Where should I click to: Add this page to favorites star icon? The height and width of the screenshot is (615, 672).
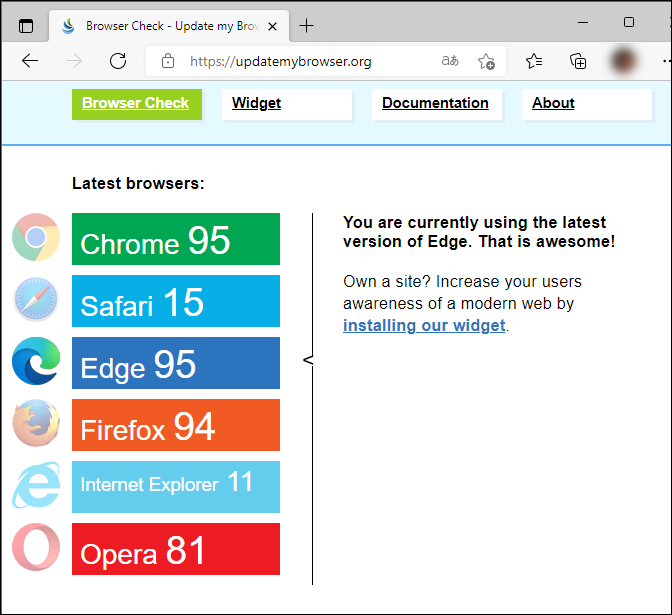pyautogui.click(x=486, y=61)
